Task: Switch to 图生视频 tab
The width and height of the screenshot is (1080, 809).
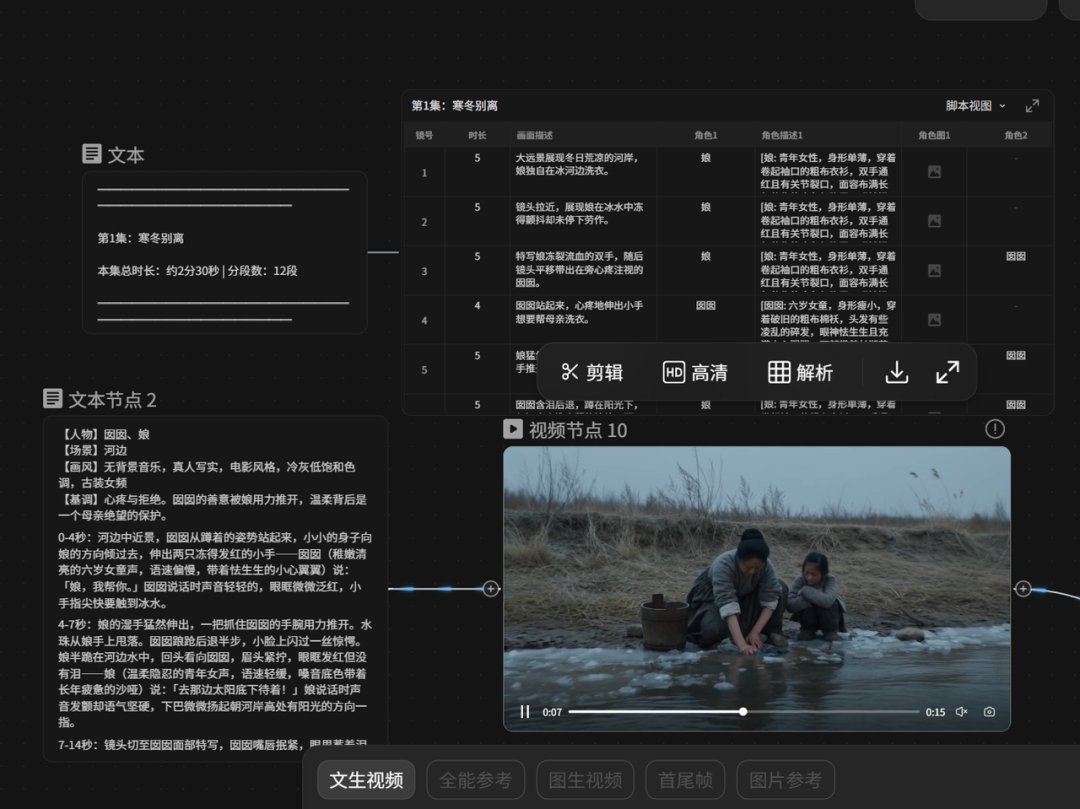Action: 585,780
